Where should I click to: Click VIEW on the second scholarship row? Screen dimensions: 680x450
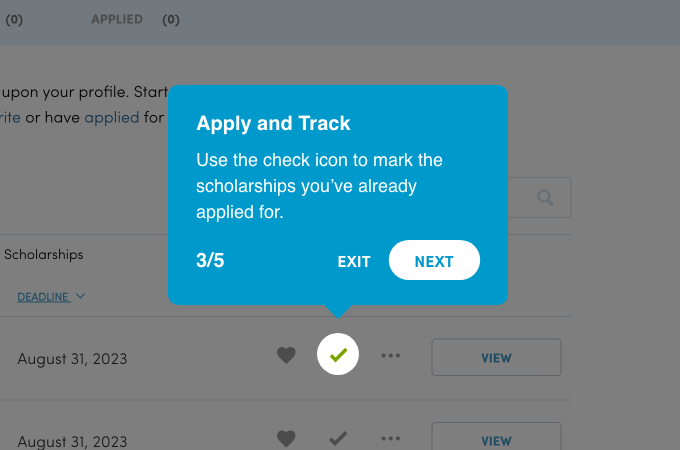[x=496, y=439]
